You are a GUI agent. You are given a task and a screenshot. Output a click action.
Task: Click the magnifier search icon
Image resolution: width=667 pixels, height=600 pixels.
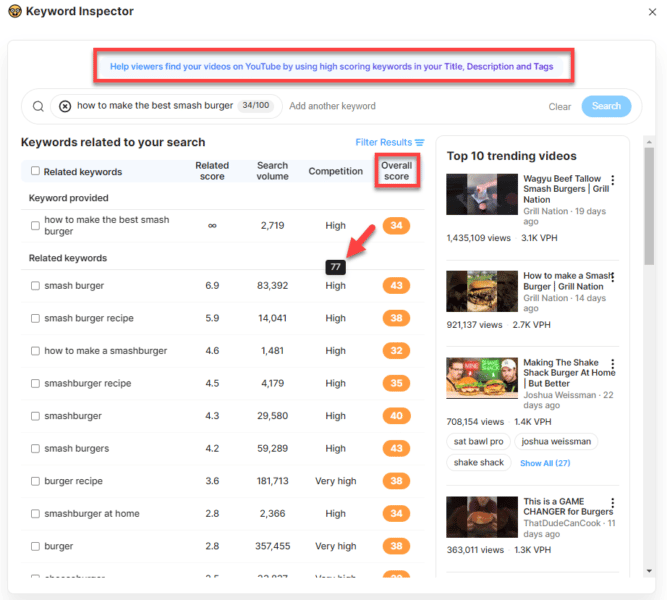38,106
